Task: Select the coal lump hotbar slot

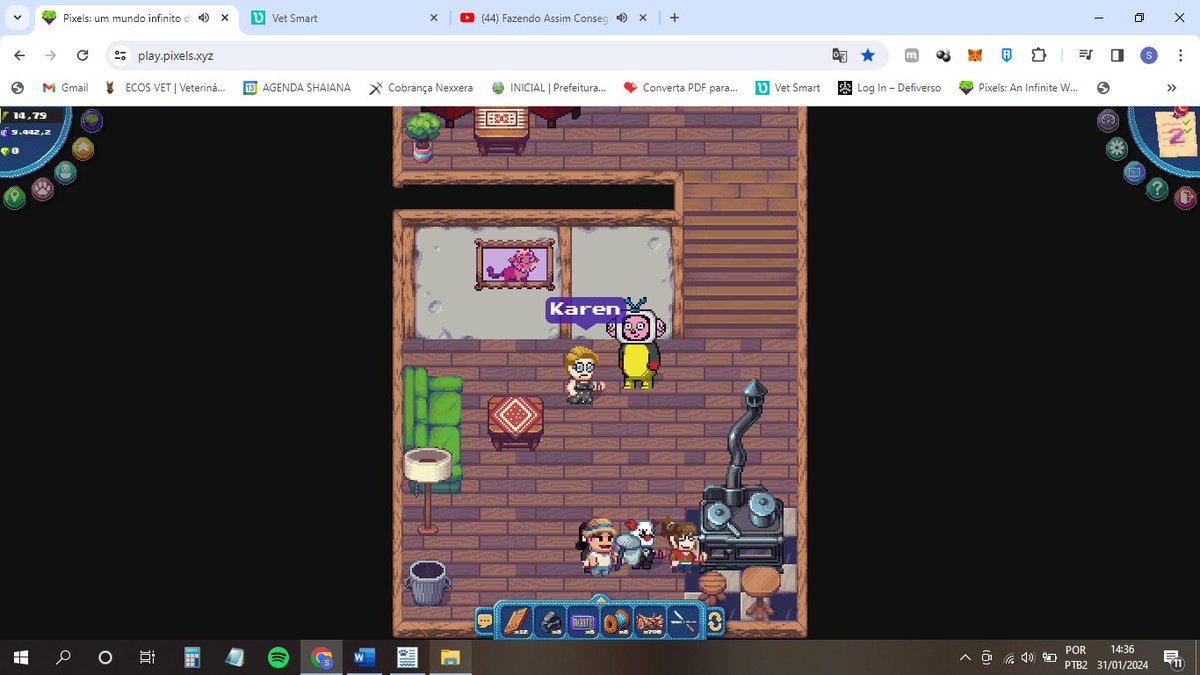Action: click(550, 622)
